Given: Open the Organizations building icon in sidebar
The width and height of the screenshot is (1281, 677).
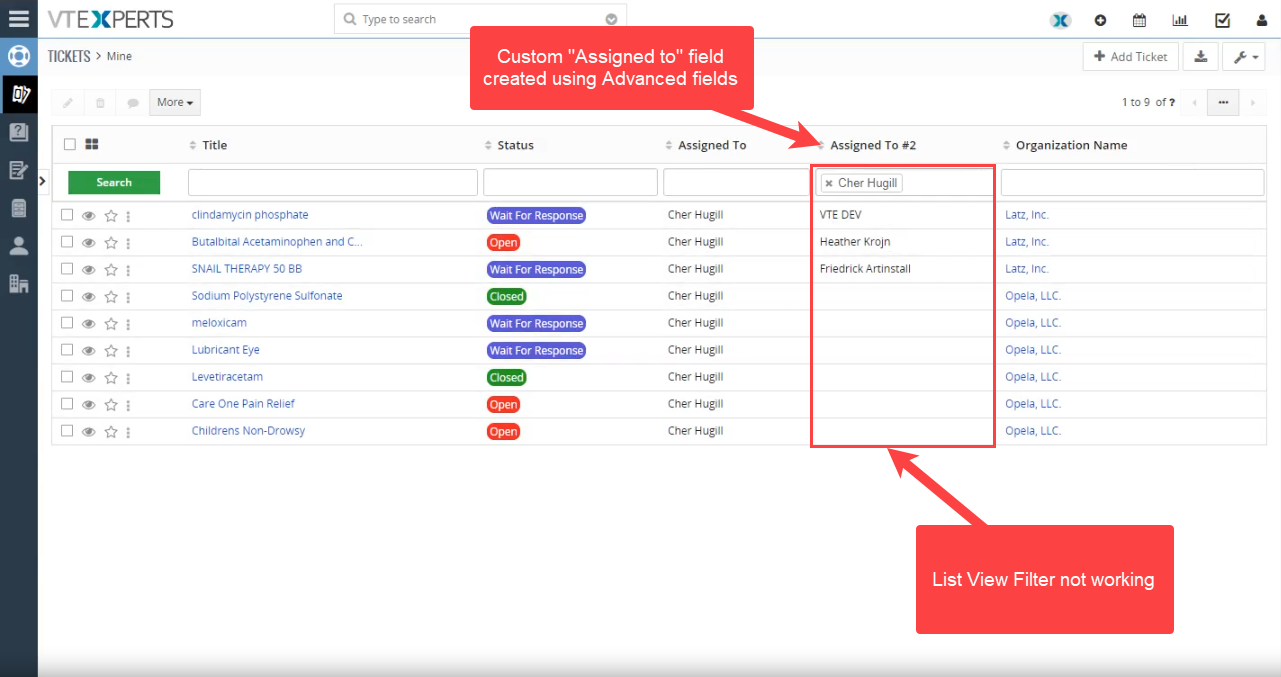Looking at the screenshot, I should [x=18, y=284].
